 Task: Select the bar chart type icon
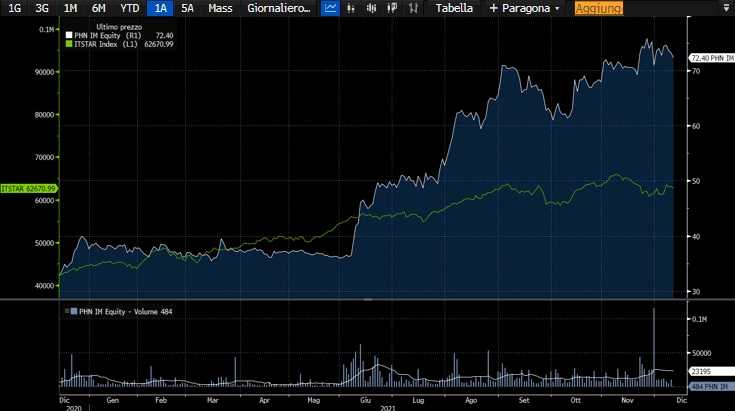pos(351,8)
